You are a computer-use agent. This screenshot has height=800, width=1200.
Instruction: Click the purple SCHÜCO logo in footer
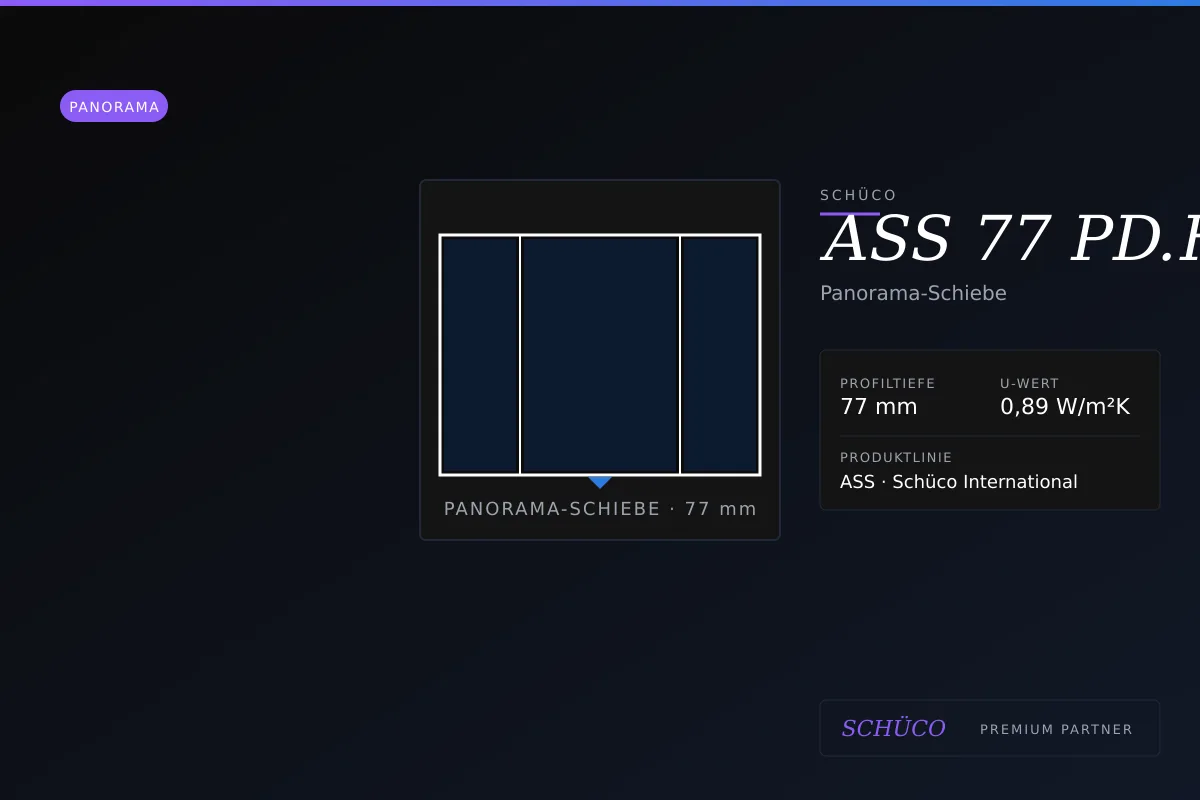(x=893, y=728)
